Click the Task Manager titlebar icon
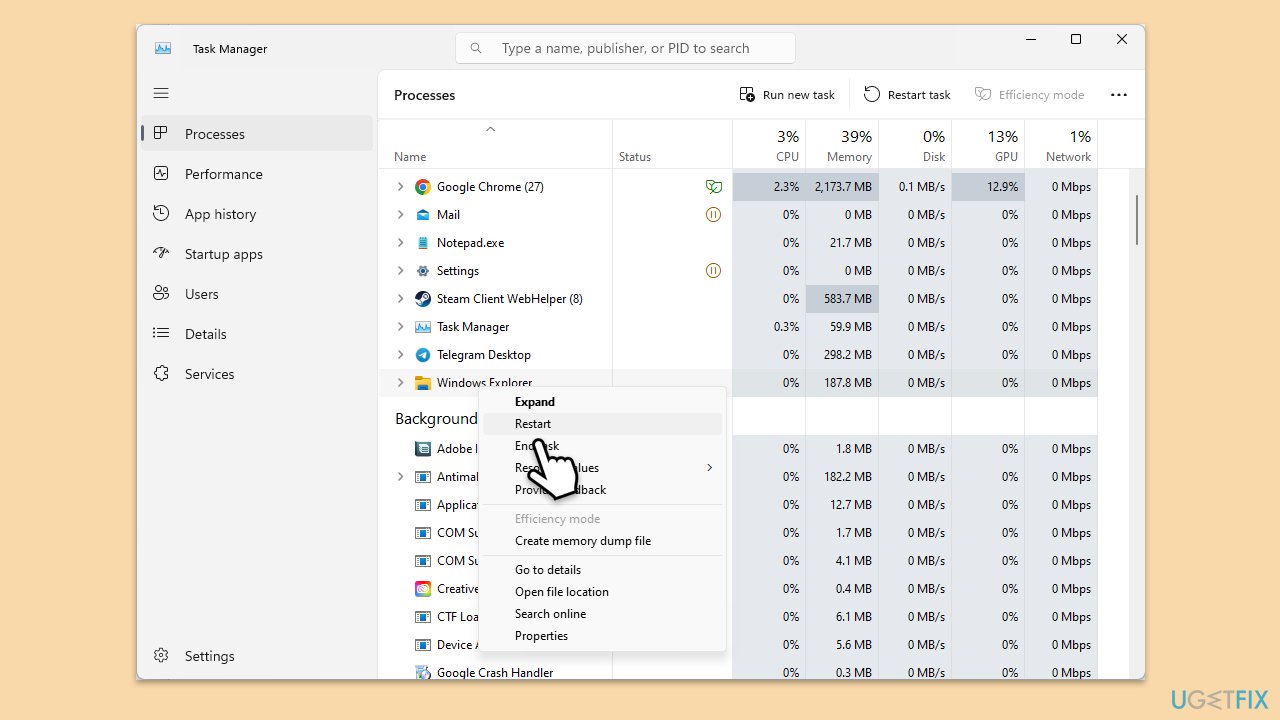Viewport: 1280px width, 720px height. pyautogui.click(x=163, y=47)
